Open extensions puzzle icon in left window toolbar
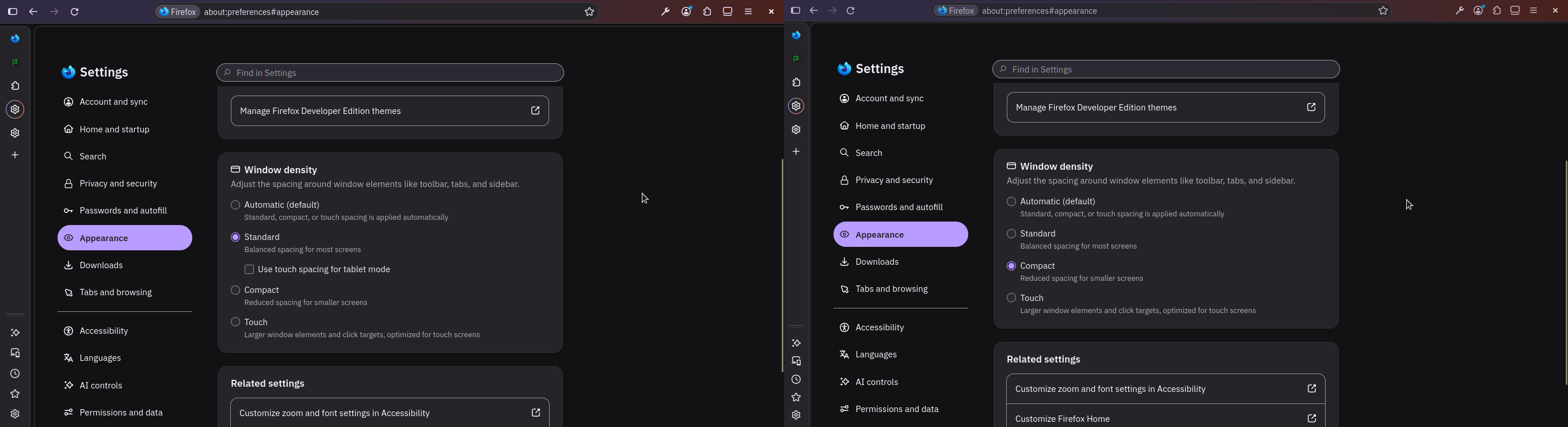1568x427 pixels. (x=707, y=12)
